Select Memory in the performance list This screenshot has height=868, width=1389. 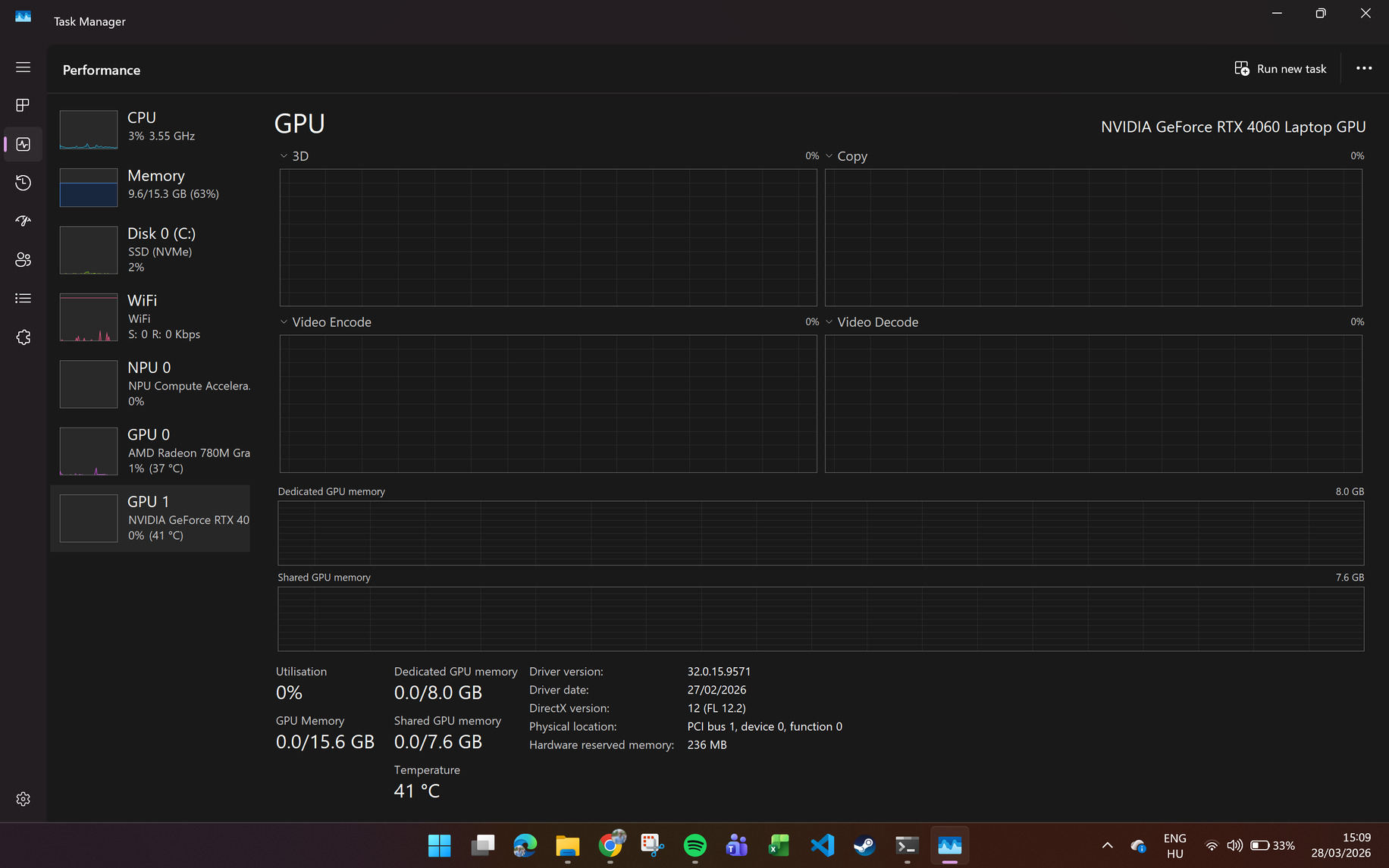pos(150,186)
